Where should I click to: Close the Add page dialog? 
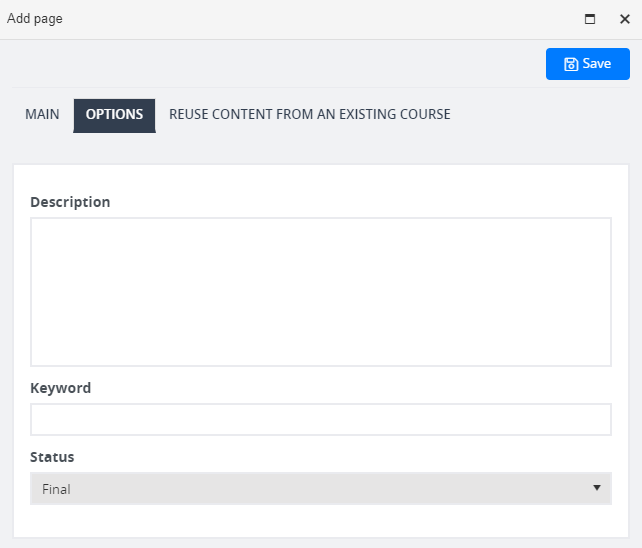[x=624, y=19]
